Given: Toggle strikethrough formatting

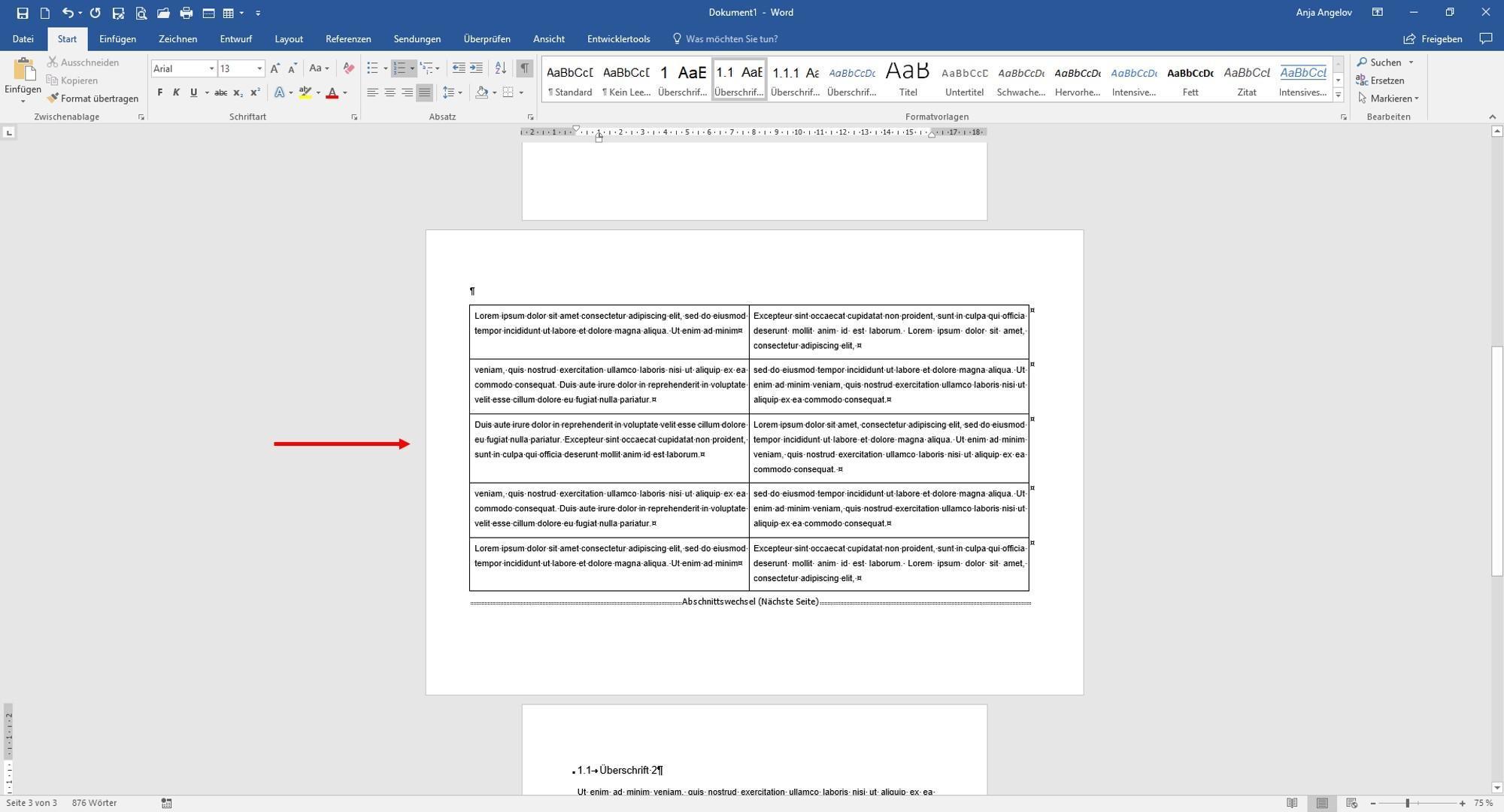Looking at the screenshot, I should (220, 92).
